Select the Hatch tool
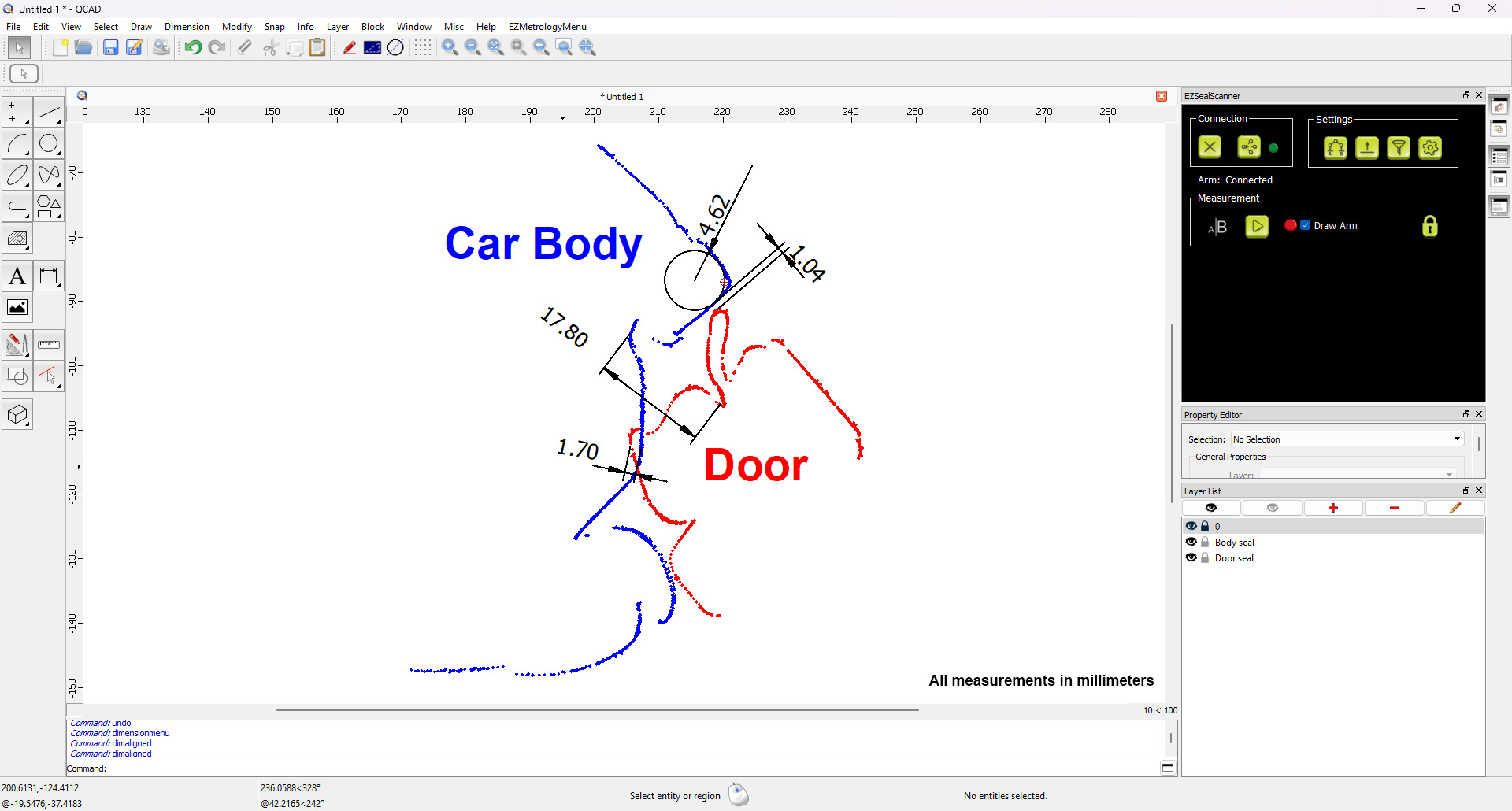Image resolution: width=1512 pixels, height=811 pixels. click(17, 239)
